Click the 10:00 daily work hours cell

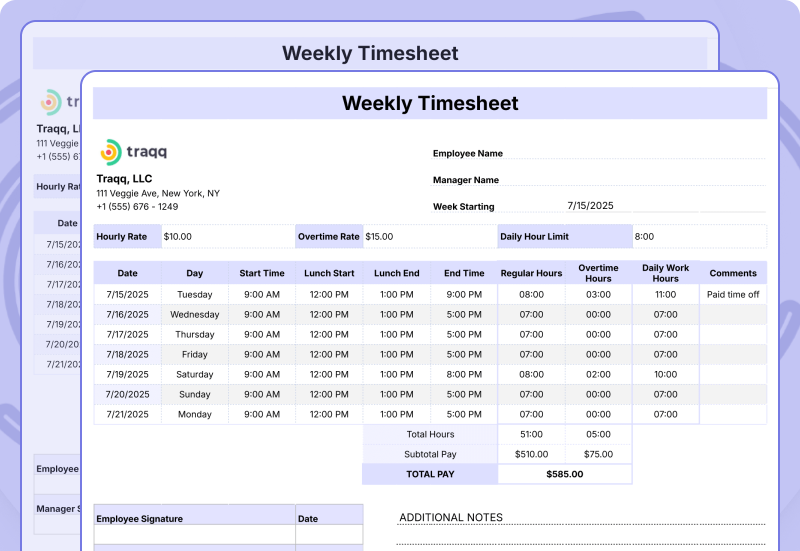click(x=665, y=374)
